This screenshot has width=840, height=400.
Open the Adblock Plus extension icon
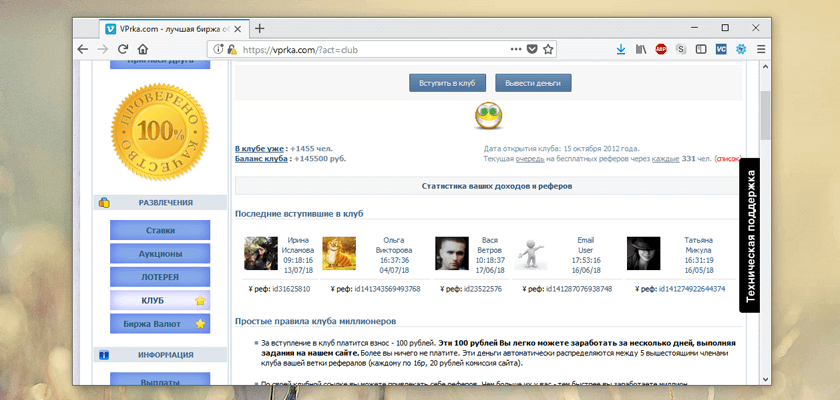[x=661, y=49]
